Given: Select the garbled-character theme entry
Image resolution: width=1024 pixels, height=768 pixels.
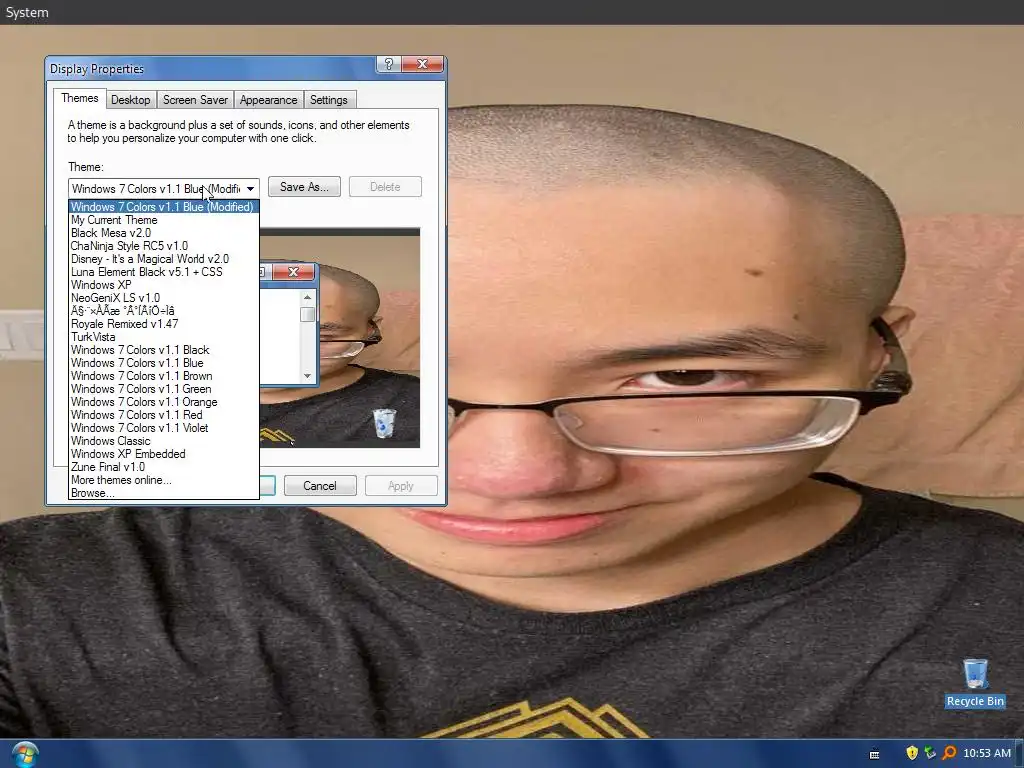Looking at the screenshot, I should pyautogui.click(x=163, y=311).
